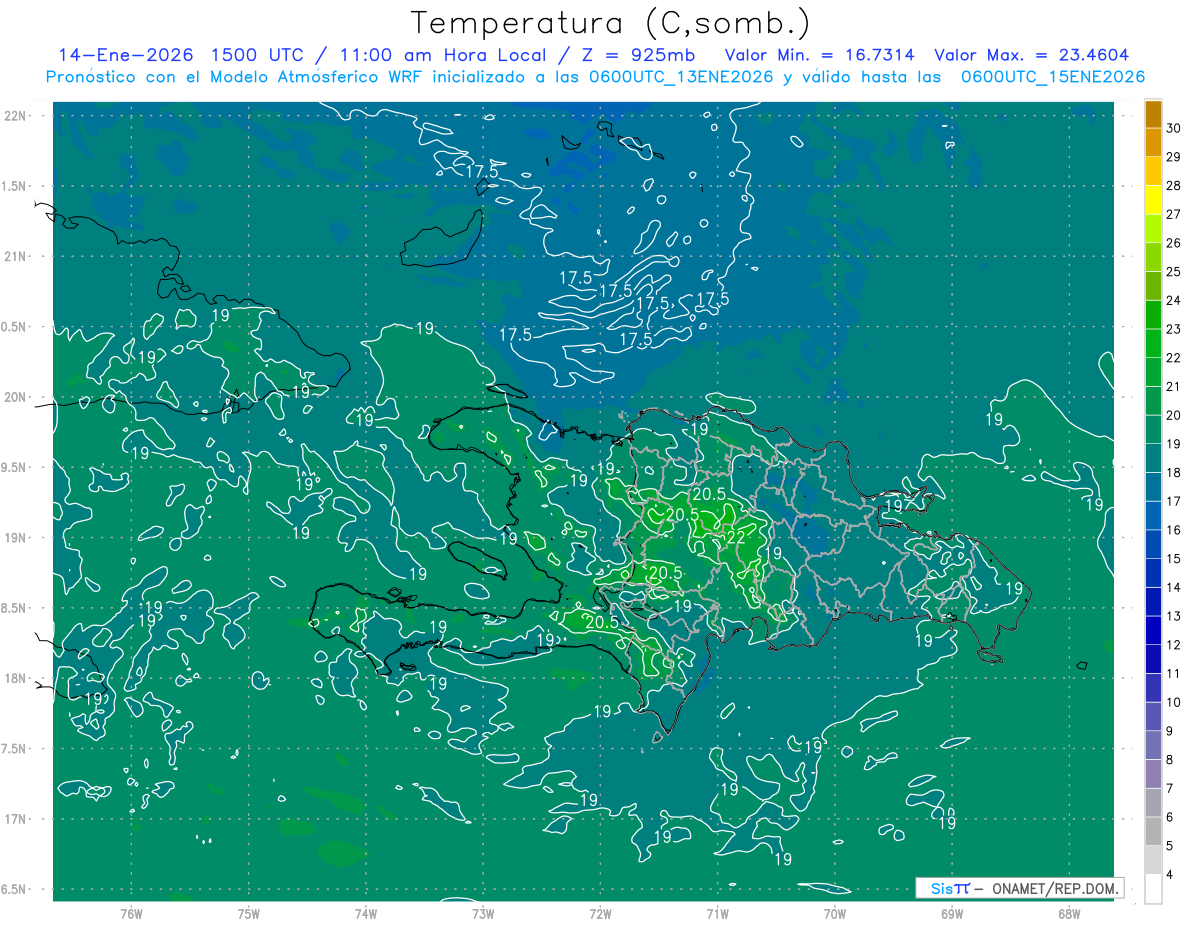Pick the teal swatch between 18 and 19
1200x927 pixels.
[1153, 458]
